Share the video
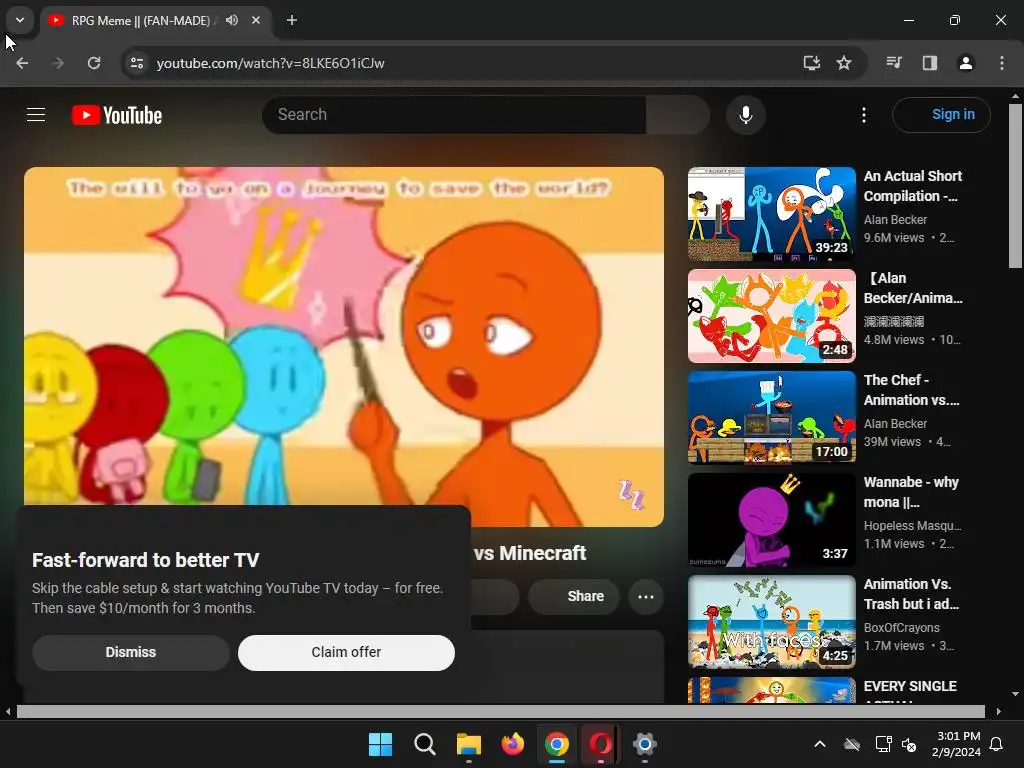The image size is (1024, 768). pyautogui.click(x=573, y=596)
